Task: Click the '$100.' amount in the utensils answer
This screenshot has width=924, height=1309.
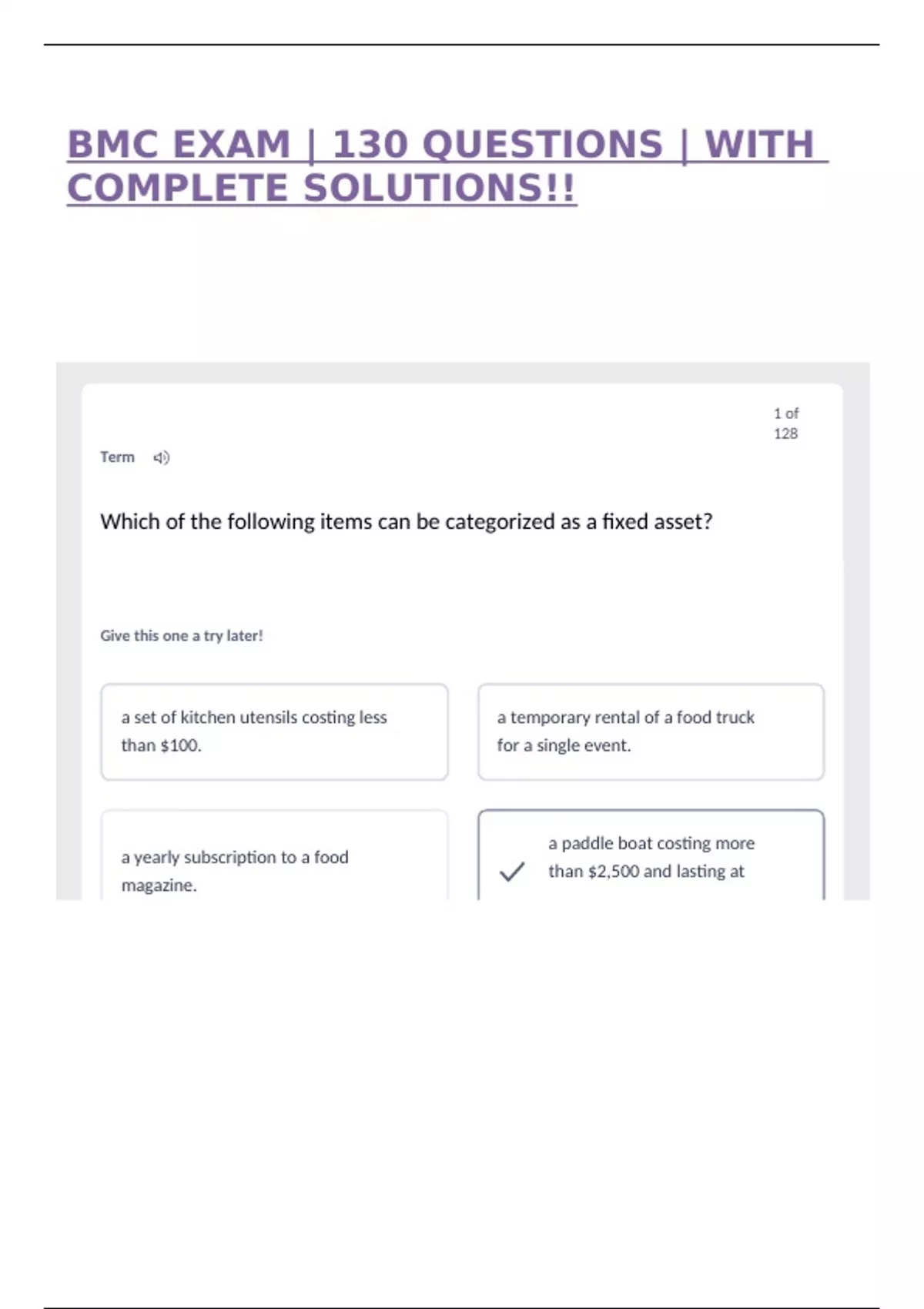Action: pos(180,745)
